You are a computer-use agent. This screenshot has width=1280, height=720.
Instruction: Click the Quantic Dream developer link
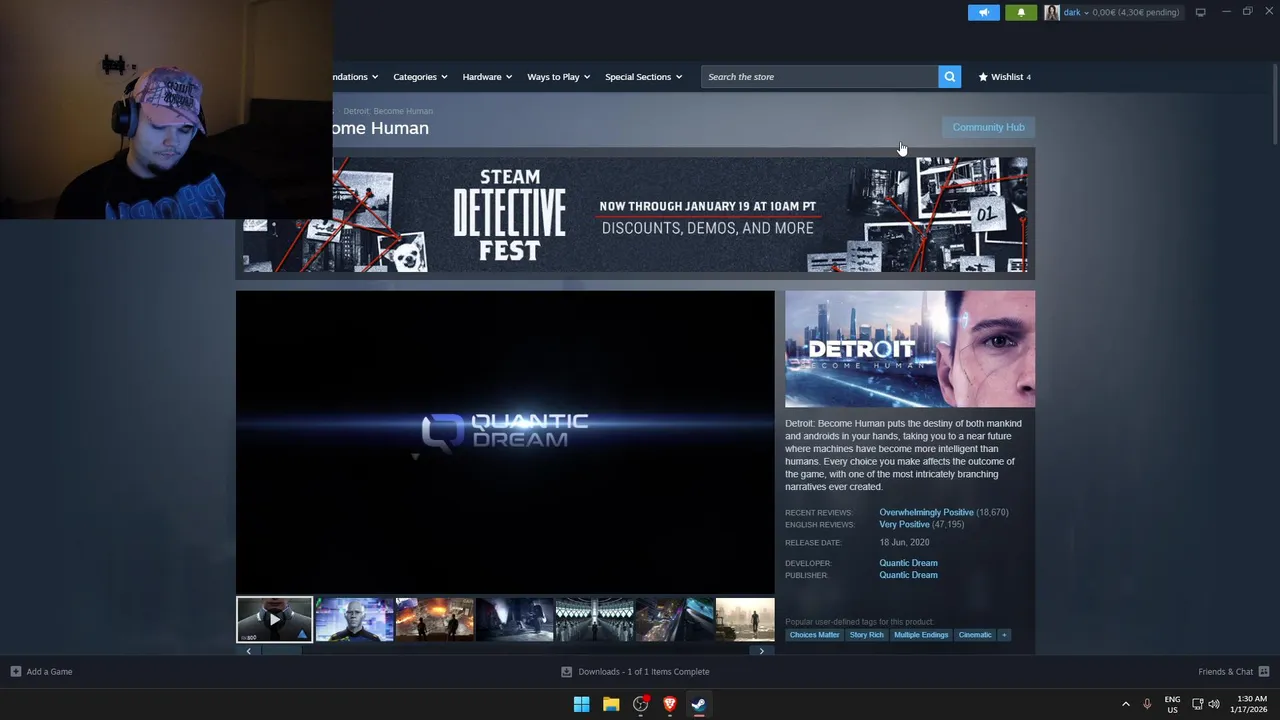(908, 563)
